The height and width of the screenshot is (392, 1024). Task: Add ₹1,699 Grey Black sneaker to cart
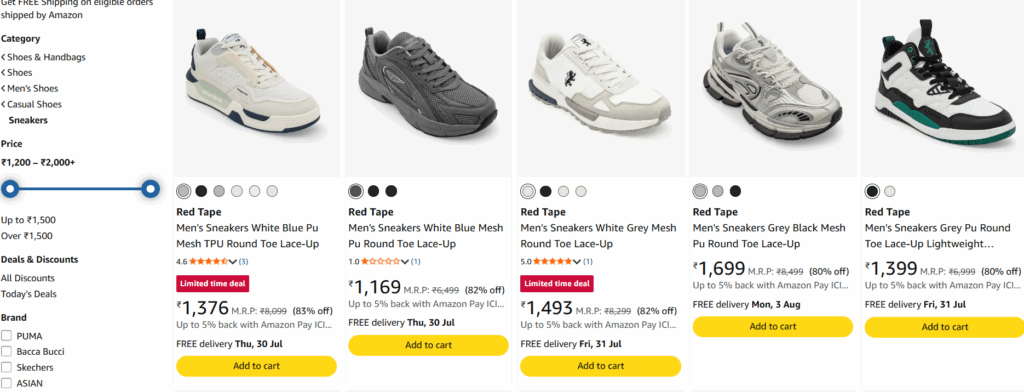(x=773, y=327)
